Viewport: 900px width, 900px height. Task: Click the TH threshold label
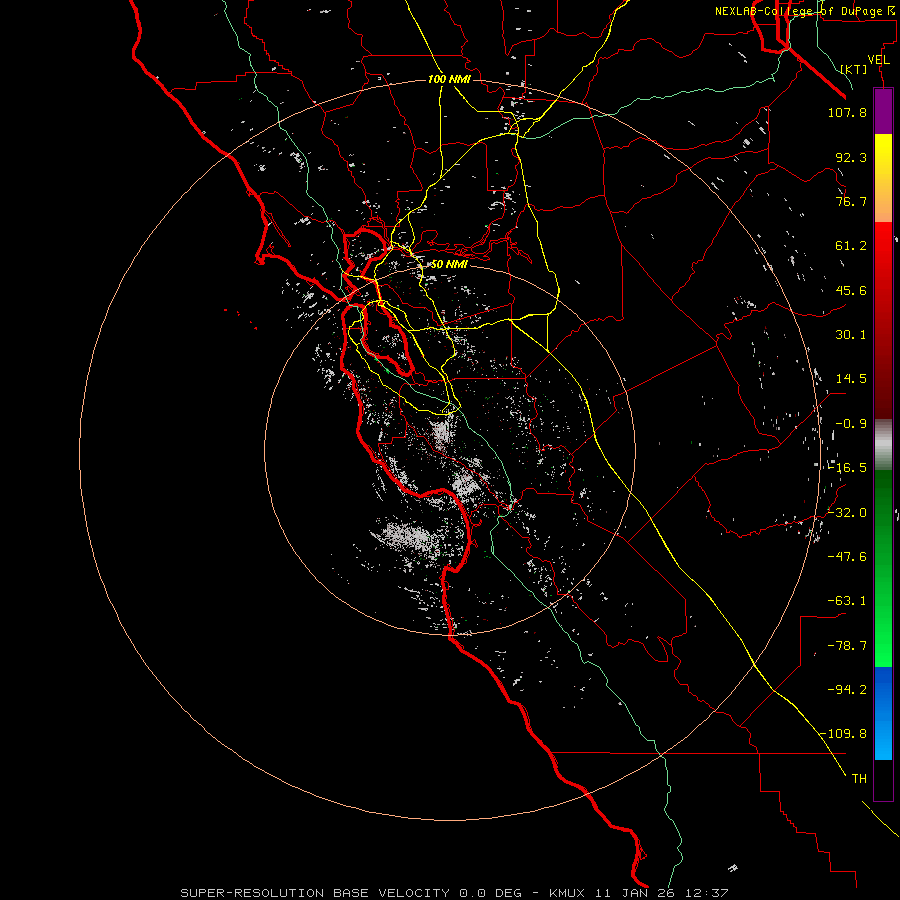tap(859, 779)
